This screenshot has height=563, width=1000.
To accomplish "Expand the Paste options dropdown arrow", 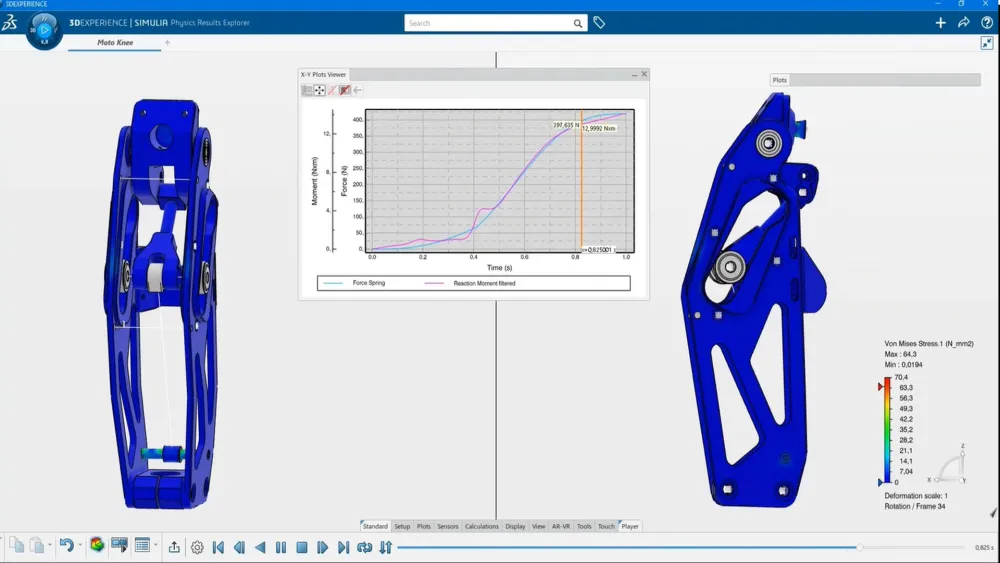I will click(x=49, y=546).
